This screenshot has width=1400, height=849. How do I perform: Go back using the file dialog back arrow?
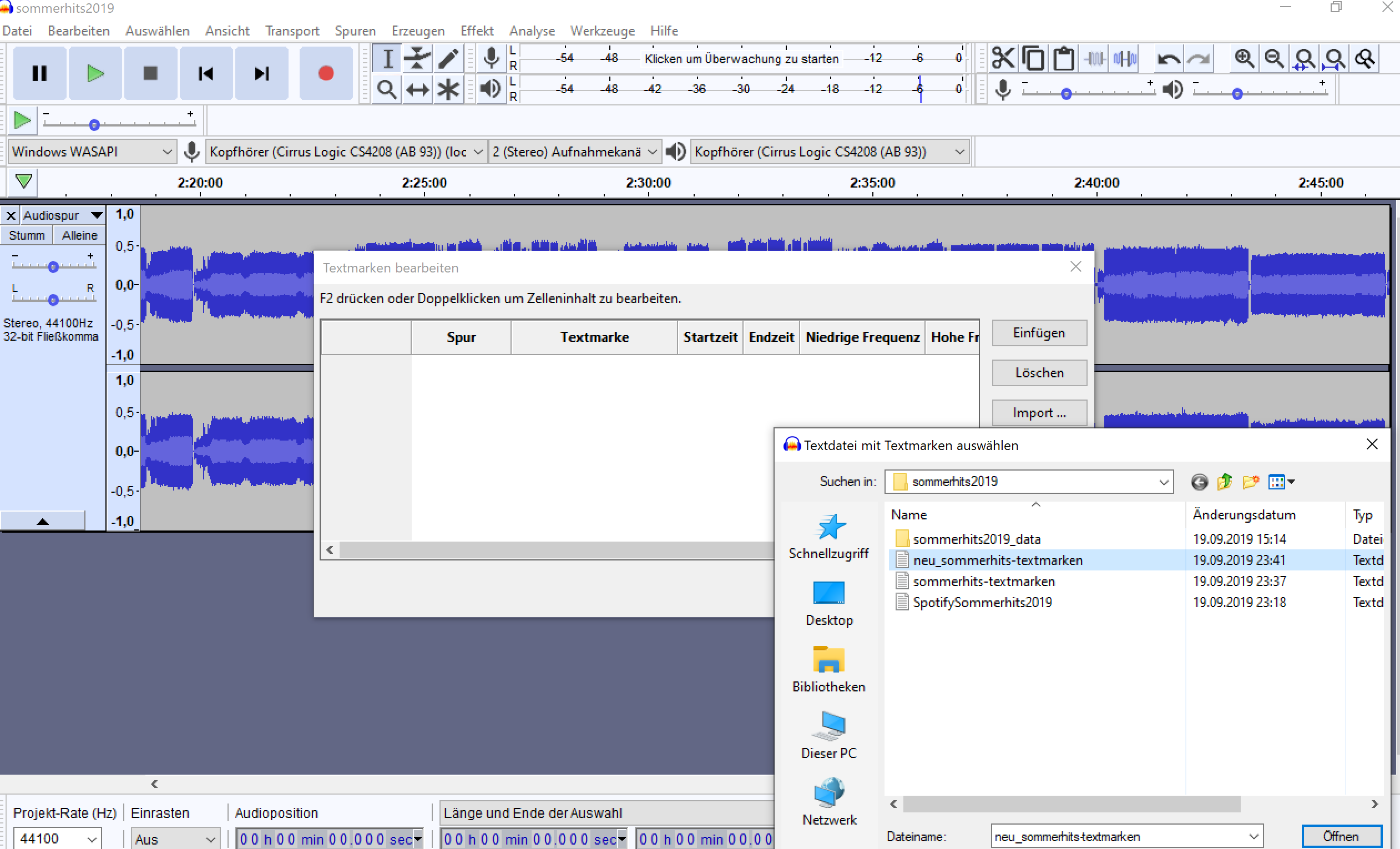click(1200, 482)
